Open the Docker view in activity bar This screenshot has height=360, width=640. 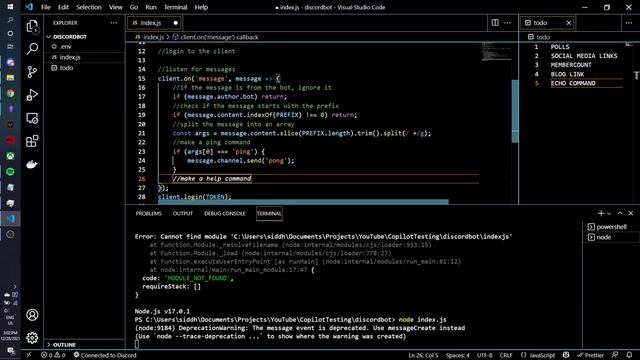pos(32,164)
